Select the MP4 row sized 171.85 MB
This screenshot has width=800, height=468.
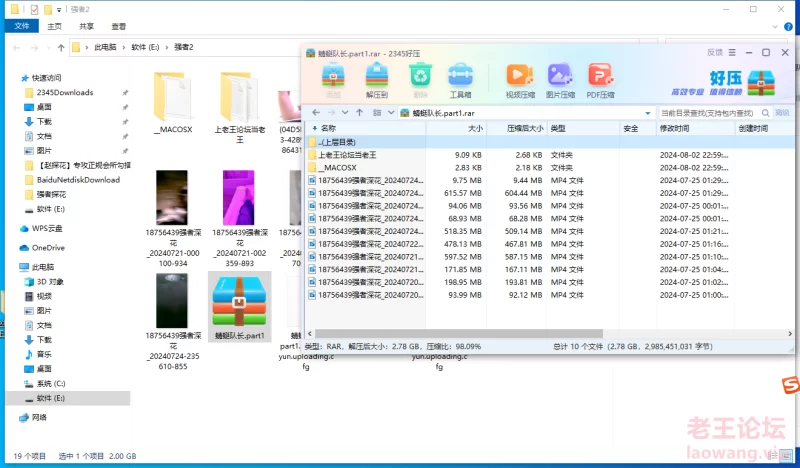549,269
